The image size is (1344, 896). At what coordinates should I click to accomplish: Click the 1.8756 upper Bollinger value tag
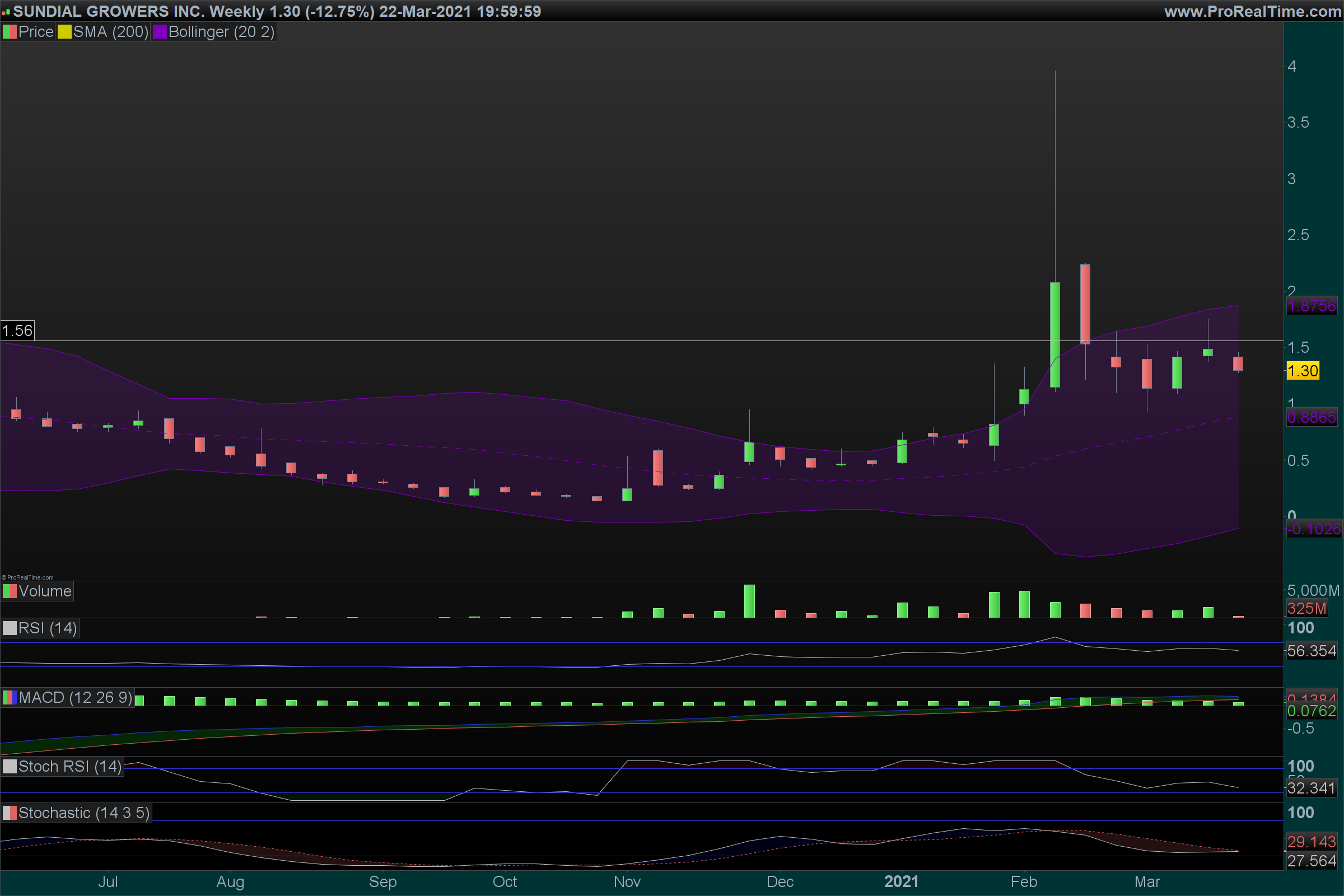point(1311,306)
